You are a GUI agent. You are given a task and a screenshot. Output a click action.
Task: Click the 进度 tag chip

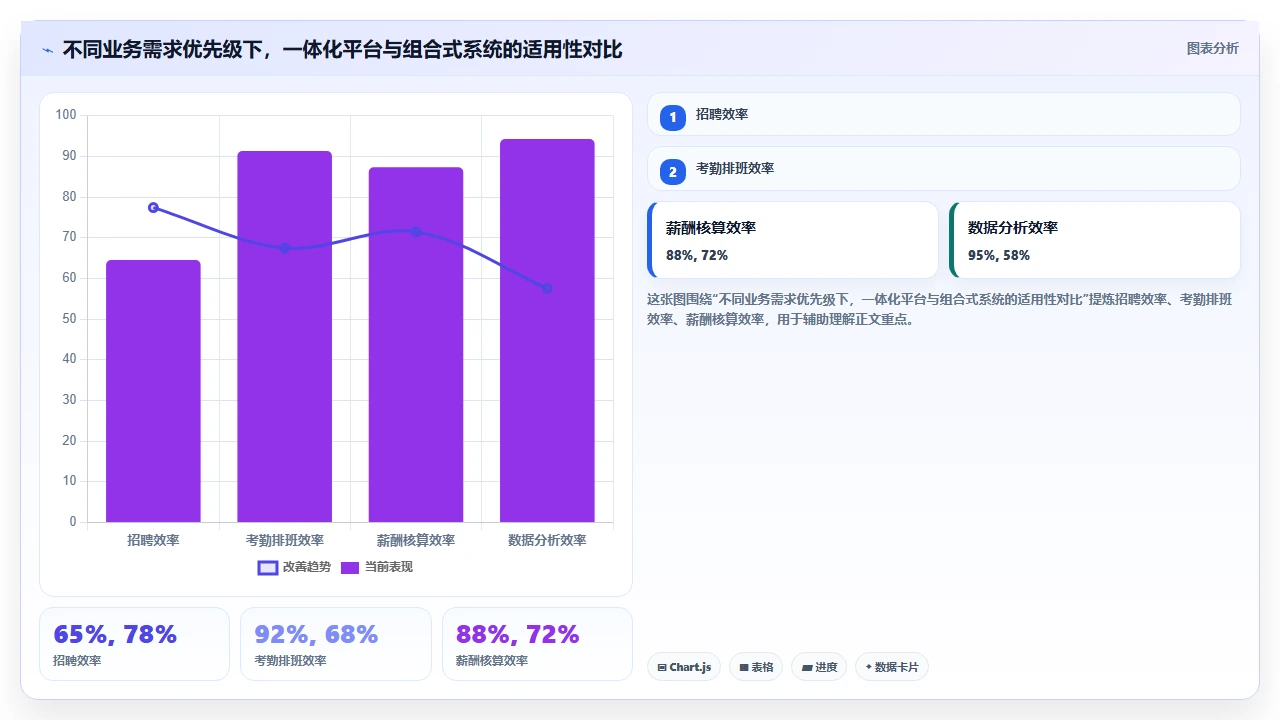pos(819,667)
